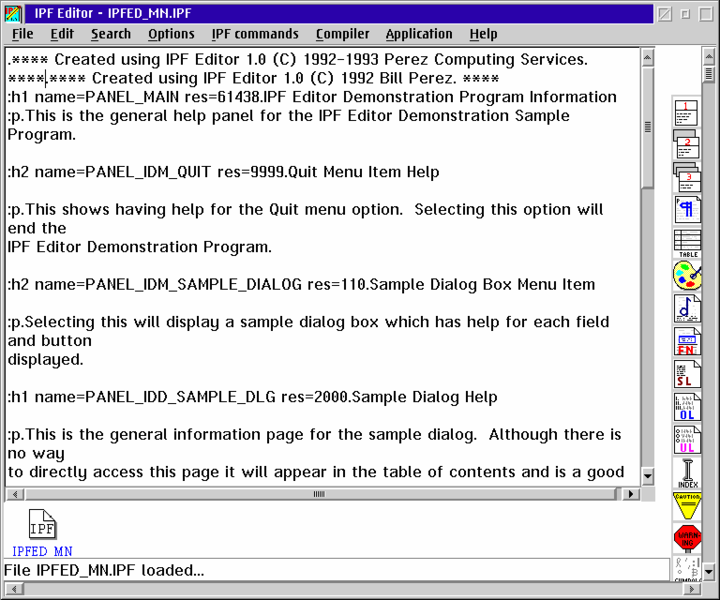Click the tool palette scrollbar thumb
Image resolution: width=720 pixels, height=600 pixels.
point(709,74)
